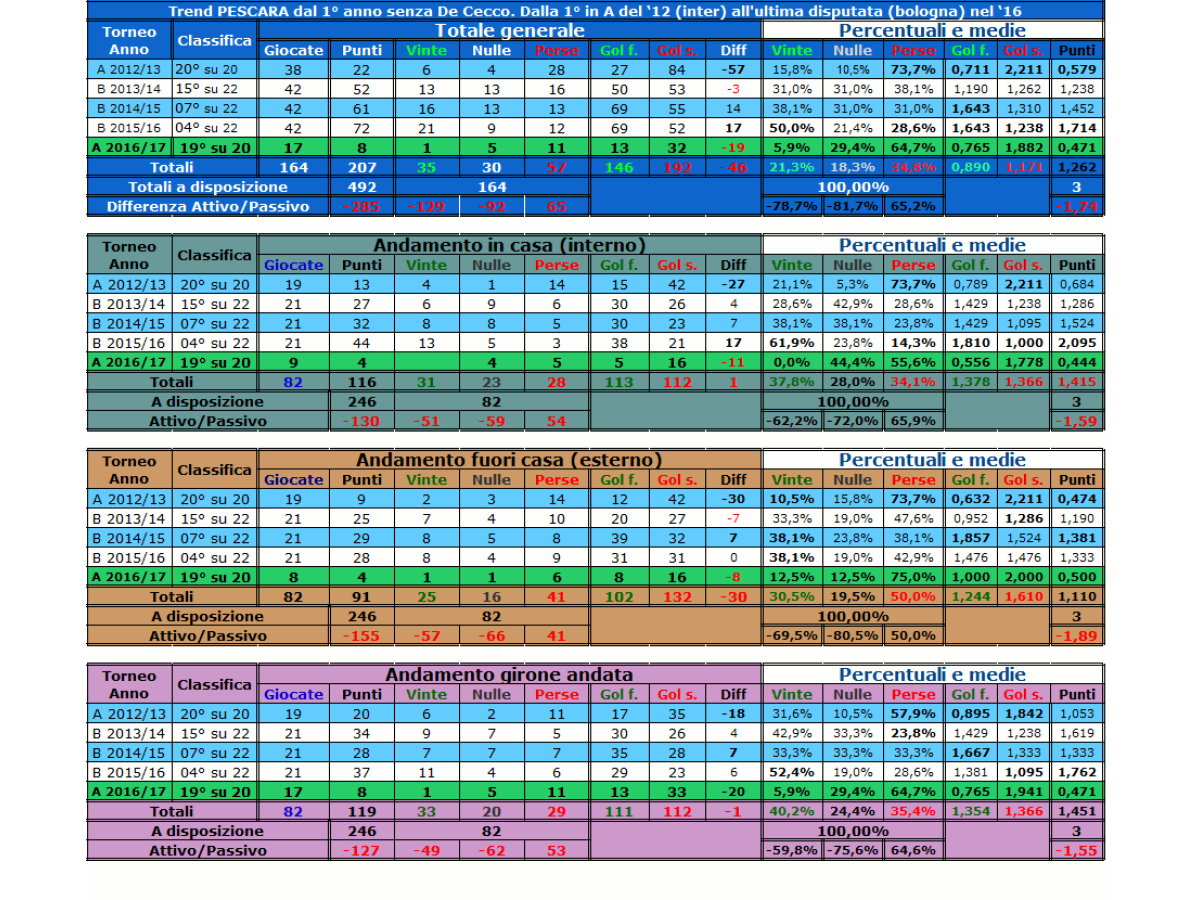The width and height of the screenshot is (1200, 900).
Task: Click 'Percentuali e medie' header in away table
Action: click(932, 460)
